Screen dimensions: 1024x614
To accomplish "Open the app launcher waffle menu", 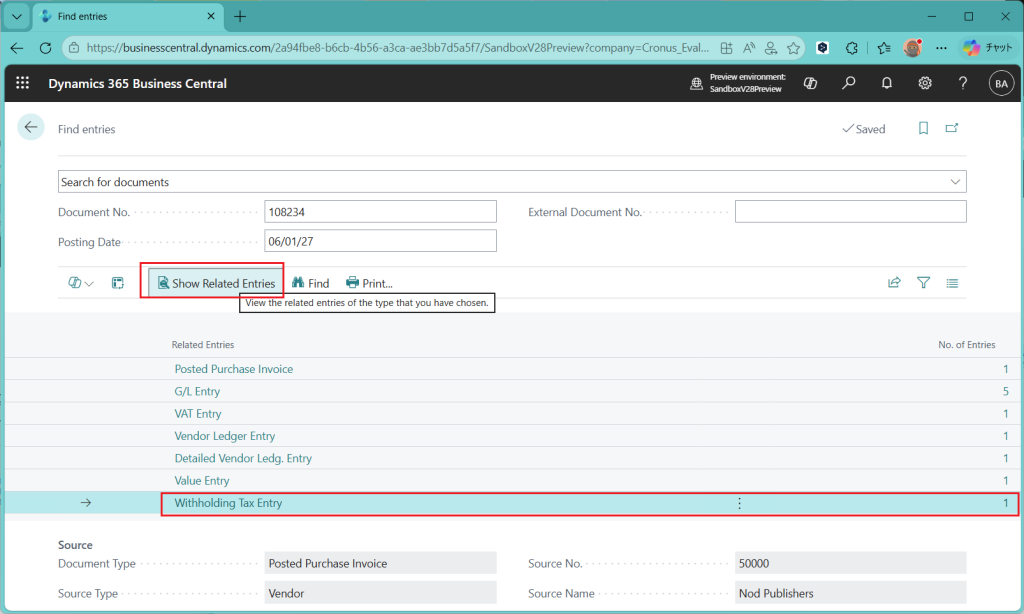I will coord(23,84).
